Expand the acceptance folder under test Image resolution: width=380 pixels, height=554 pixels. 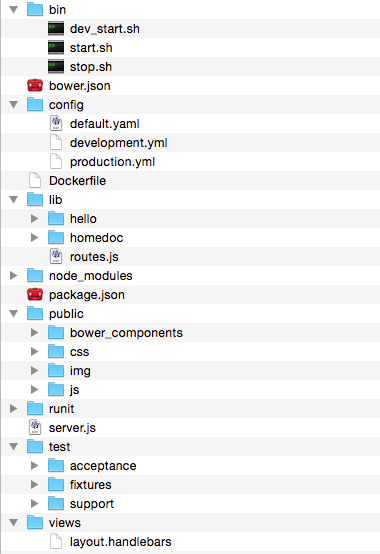pos(34,466)
